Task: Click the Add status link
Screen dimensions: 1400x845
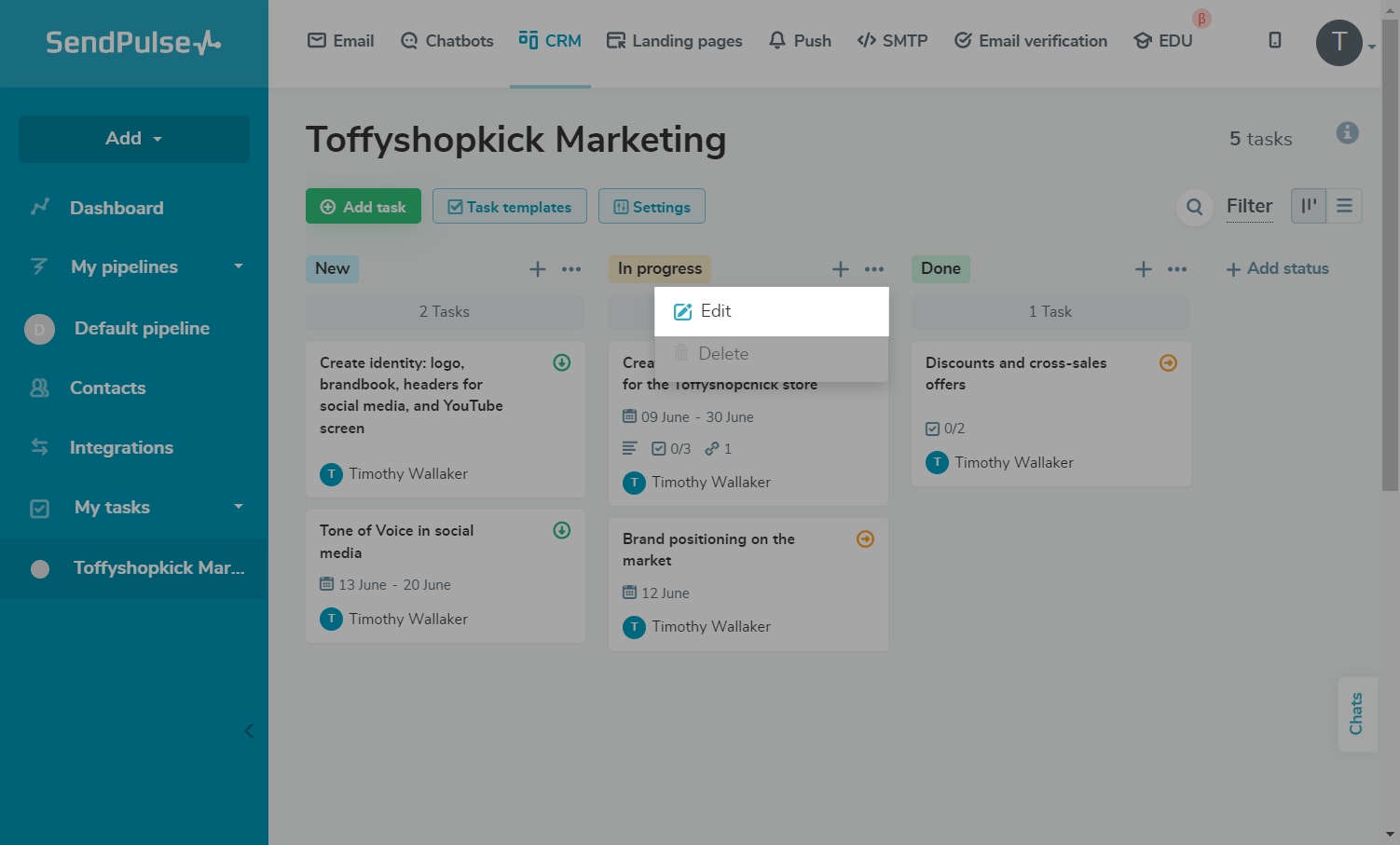Action: click(x=1277, y=268)
